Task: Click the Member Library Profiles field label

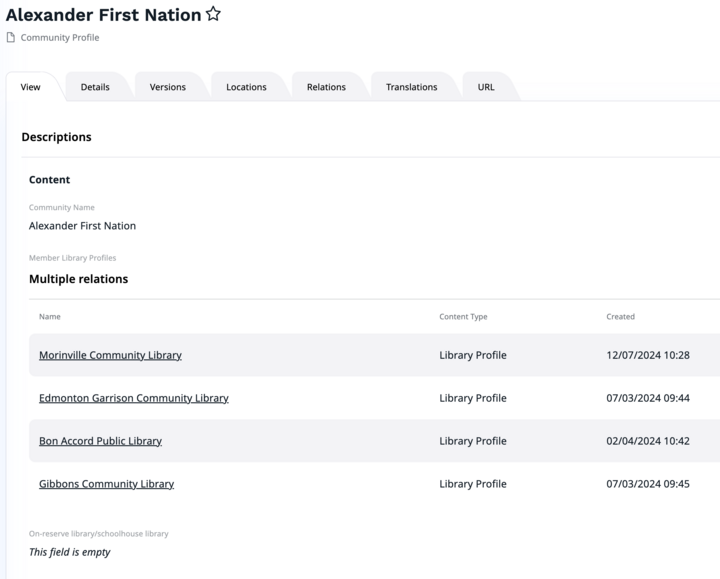Action: click(x=73, y=258)
